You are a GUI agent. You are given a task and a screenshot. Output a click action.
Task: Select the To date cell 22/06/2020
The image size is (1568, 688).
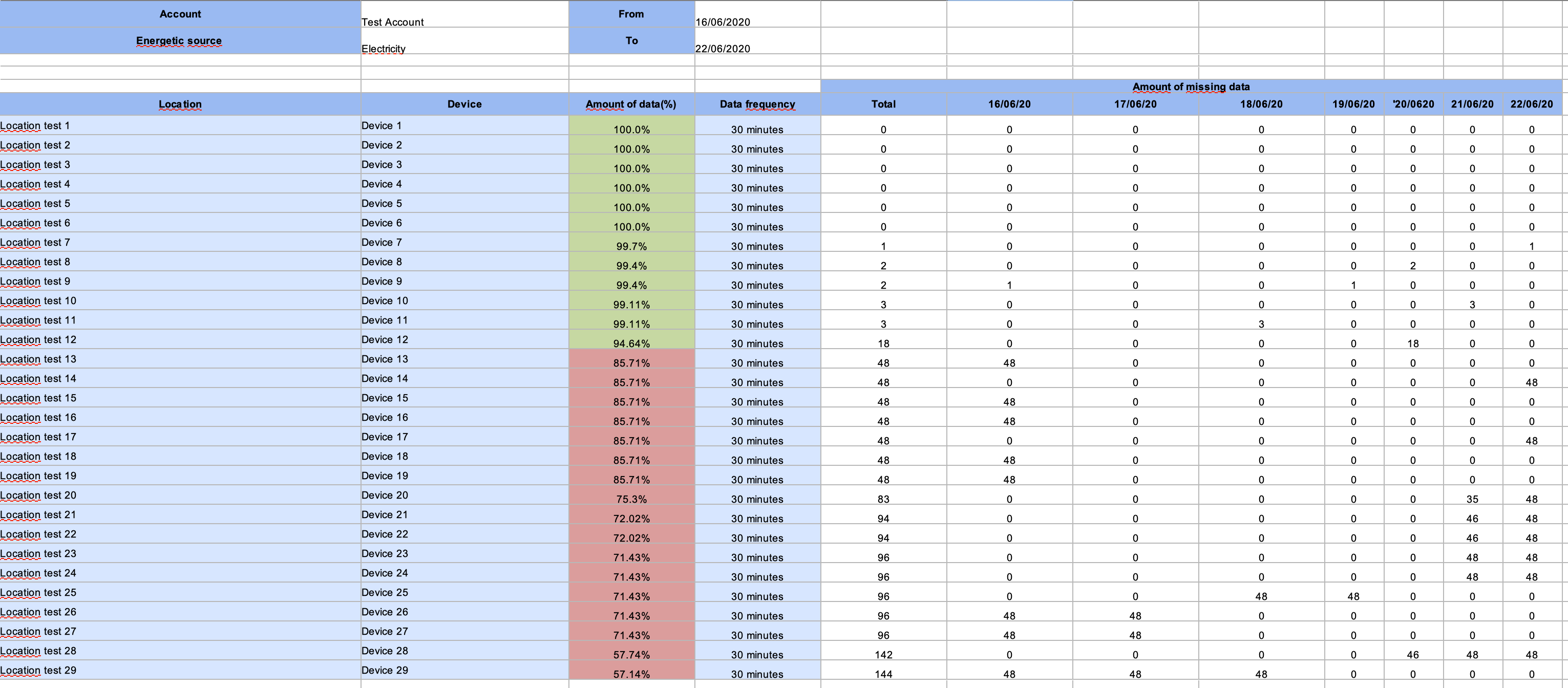[x=757, y=41]
